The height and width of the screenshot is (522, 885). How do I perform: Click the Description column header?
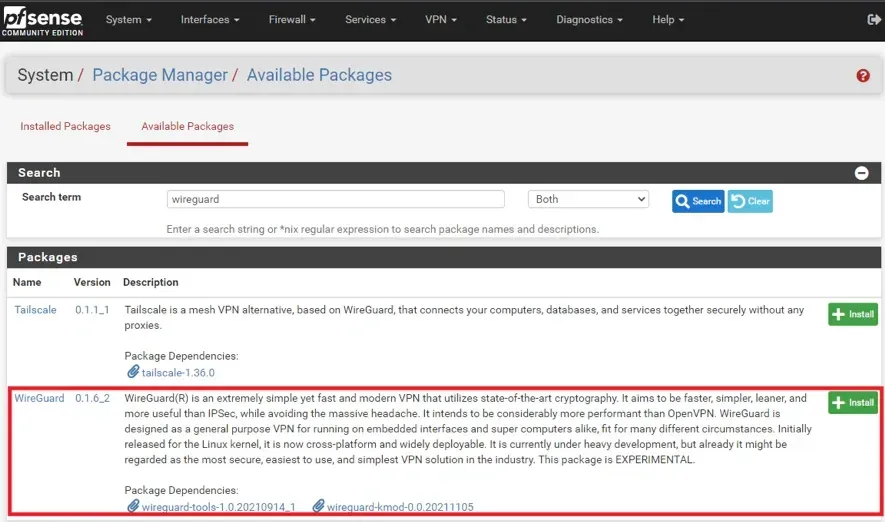(x=151, y=282)
